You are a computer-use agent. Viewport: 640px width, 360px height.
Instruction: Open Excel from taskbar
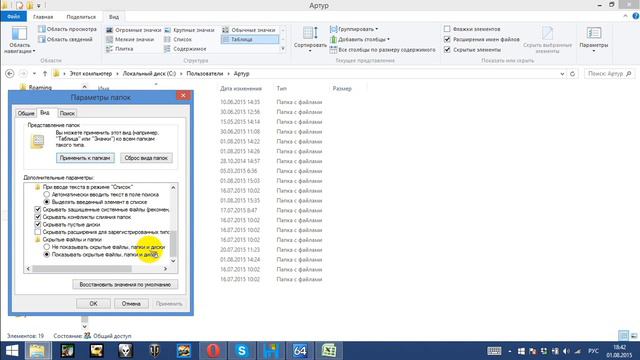pos(329,351)
